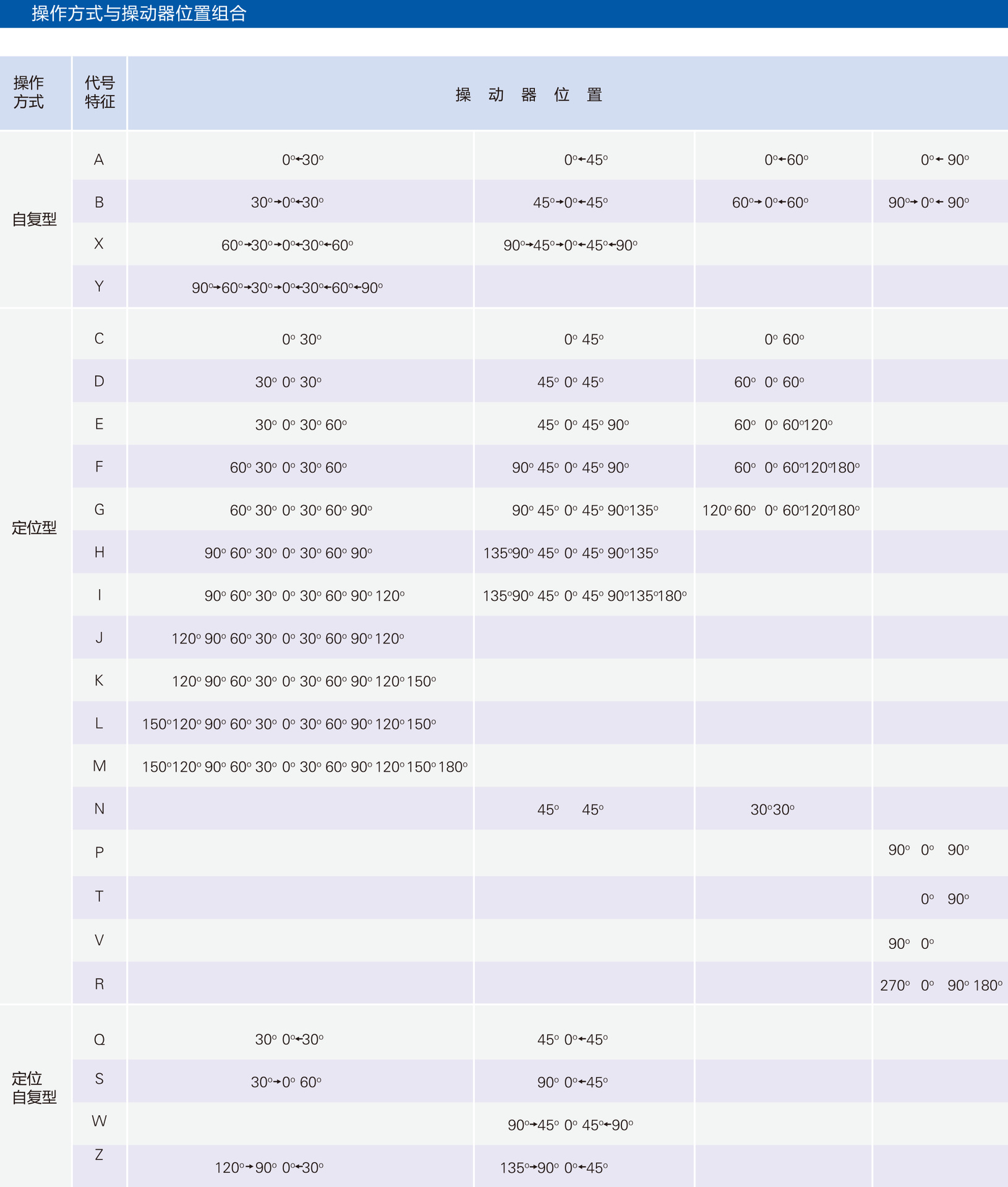
Task: Click code letter Y
Action: click(x=99, y=286)
